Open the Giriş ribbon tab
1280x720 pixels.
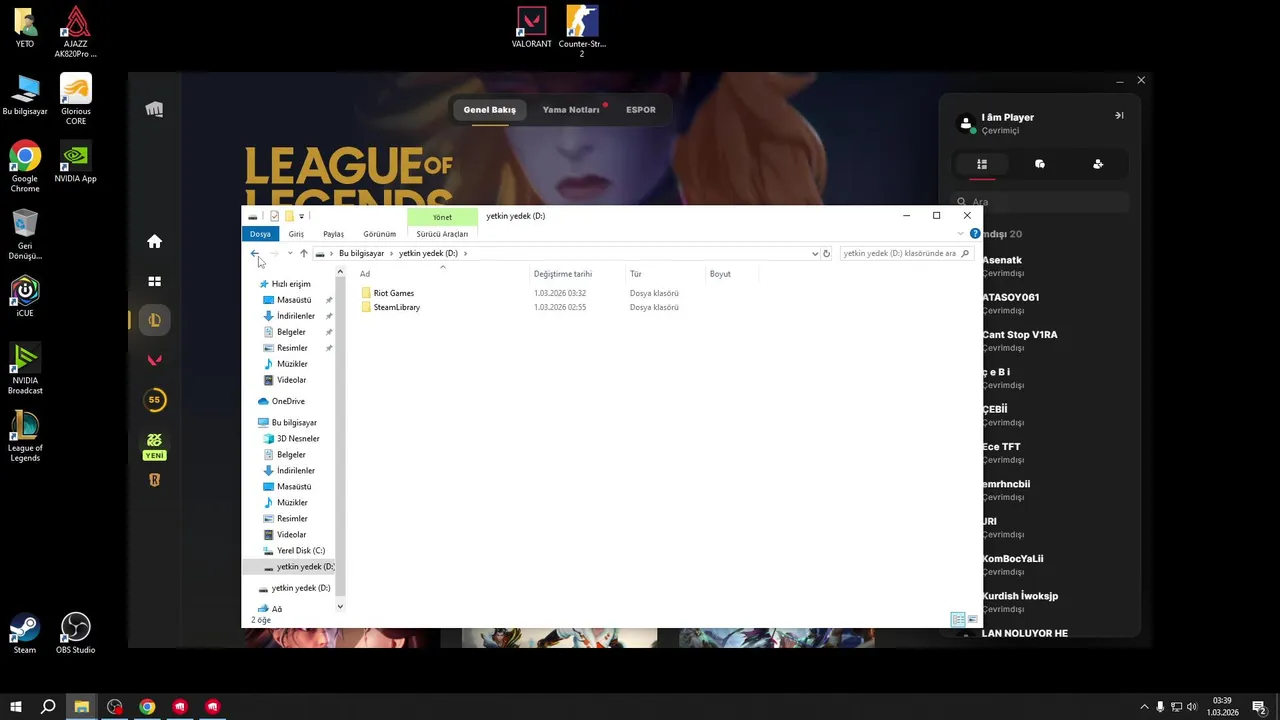tap(296, 234)
